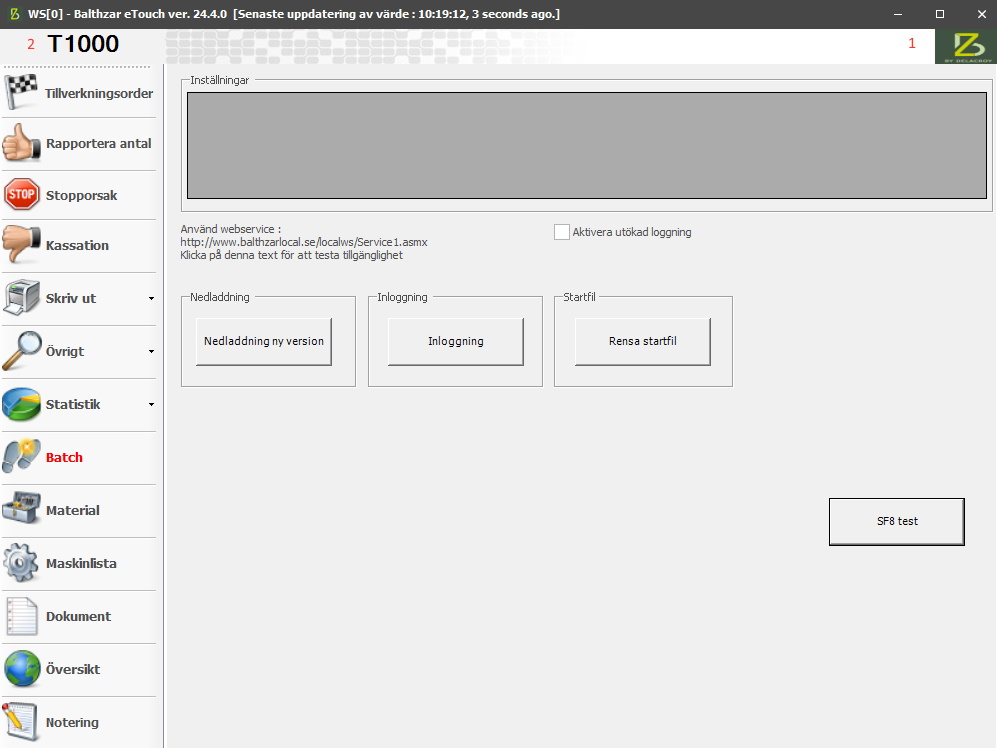Click the T1000 machine name heading
Screen dimensions: 997x748
83,44
